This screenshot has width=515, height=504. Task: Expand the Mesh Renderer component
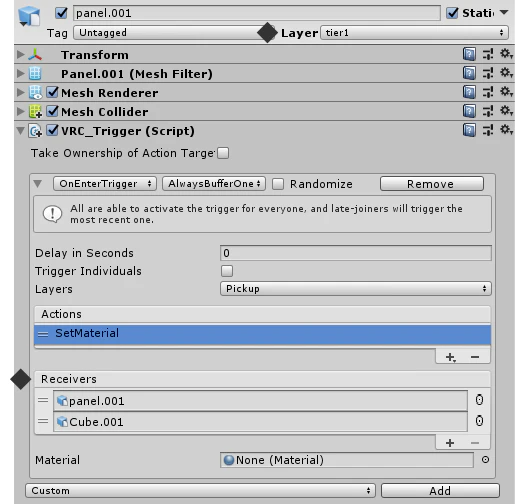pos(21,92)
